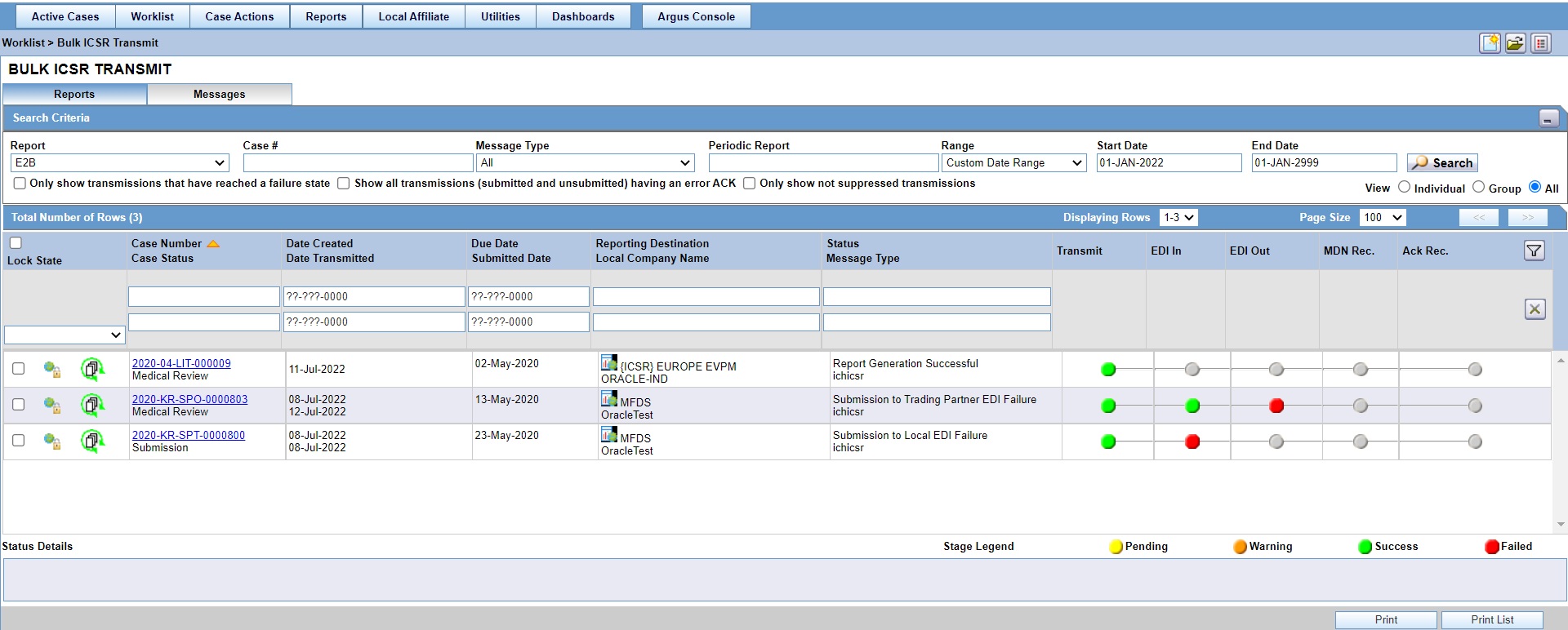Click green EDI In status dot for 2020-KR-SPO-0000803
Screen dimensions: 1568x630
point(1192,406)
